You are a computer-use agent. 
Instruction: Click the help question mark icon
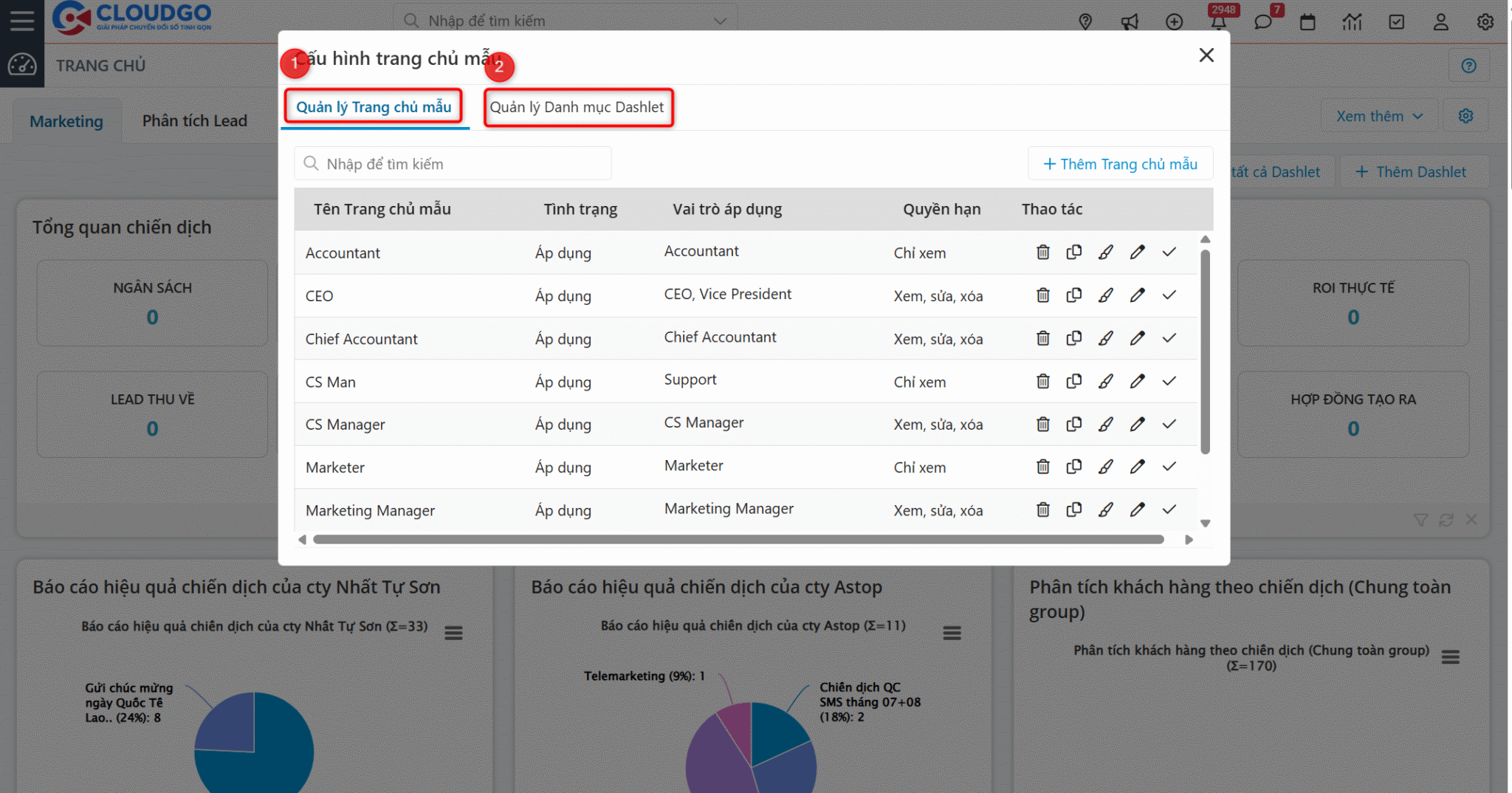coord(1468,66)
